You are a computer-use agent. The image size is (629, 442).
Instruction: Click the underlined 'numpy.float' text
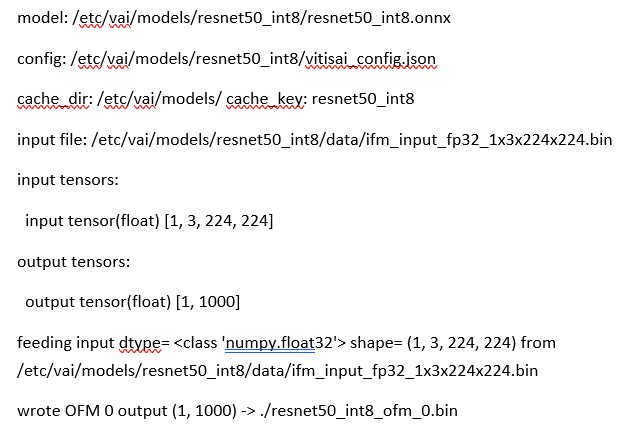[270, 343]
